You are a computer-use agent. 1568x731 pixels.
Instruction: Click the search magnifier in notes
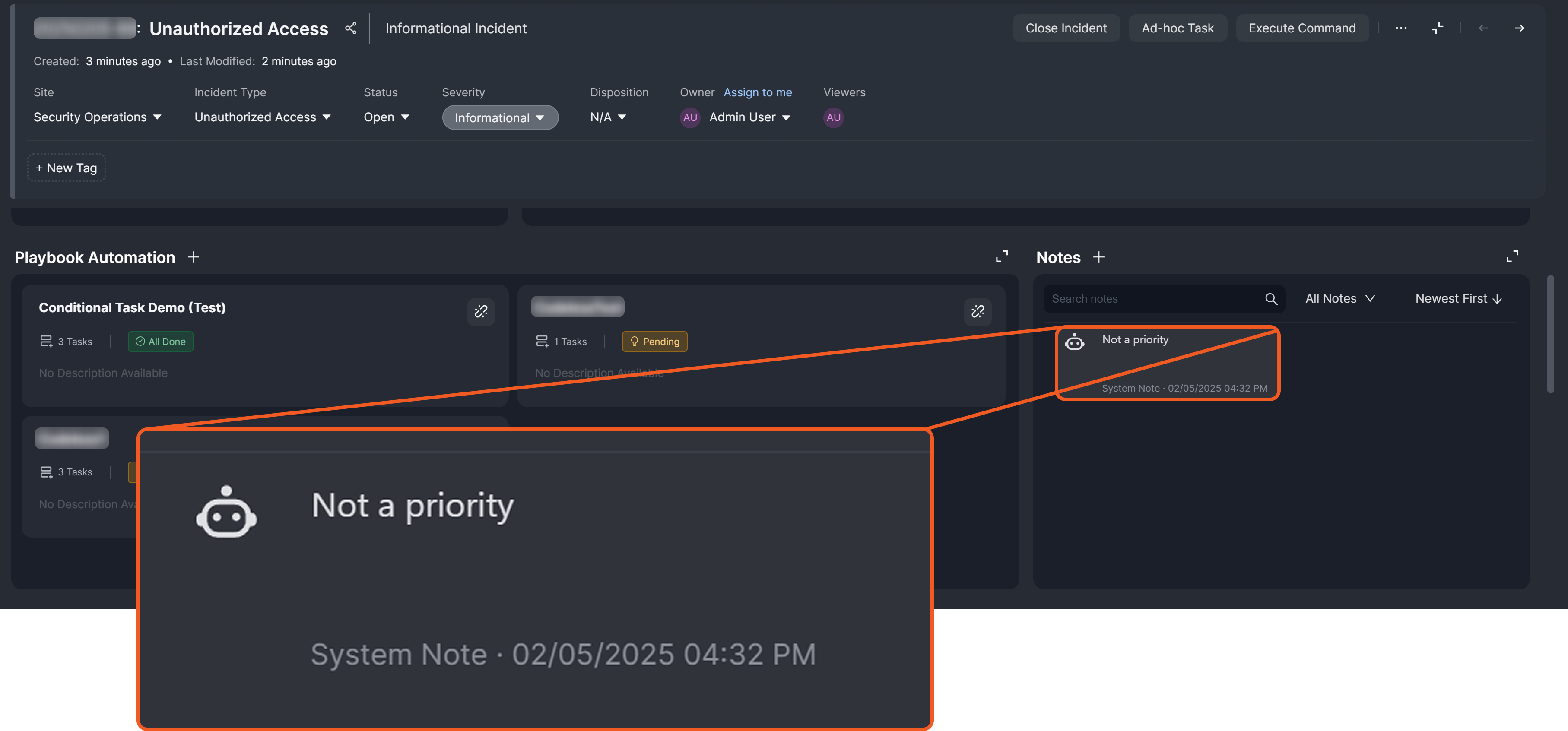(x=1271, y=299)
